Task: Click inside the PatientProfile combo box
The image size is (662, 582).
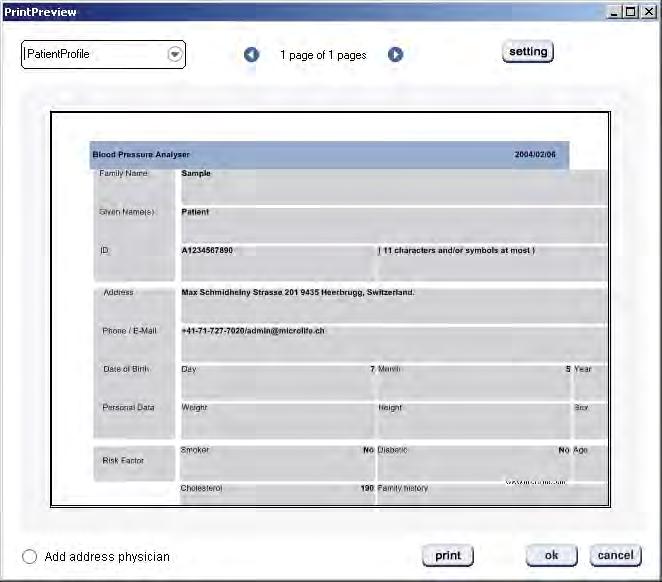Action: coord(103,54)
